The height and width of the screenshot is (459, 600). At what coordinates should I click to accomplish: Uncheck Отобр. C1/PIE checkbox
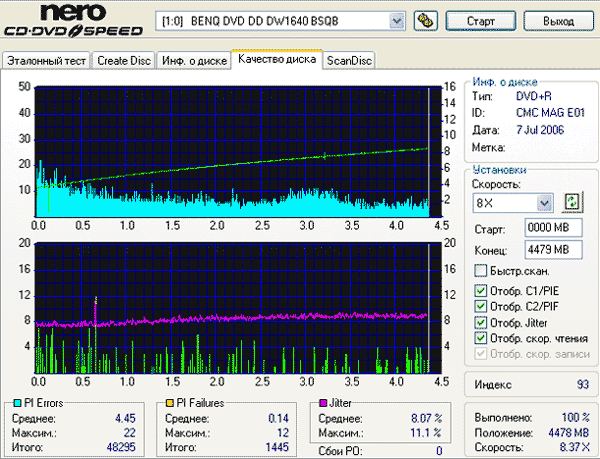point(480,291)
